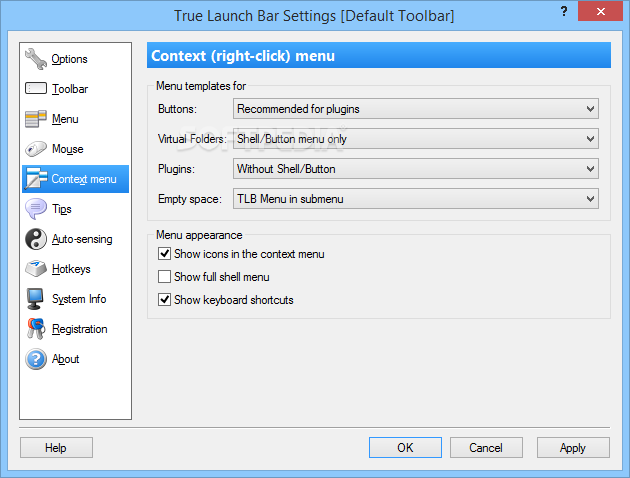Image resolution: width=630 pixels, height=478 pixels.
Task: Click the Toolbar icon in sidebar
Action: (x=36, y=88)
